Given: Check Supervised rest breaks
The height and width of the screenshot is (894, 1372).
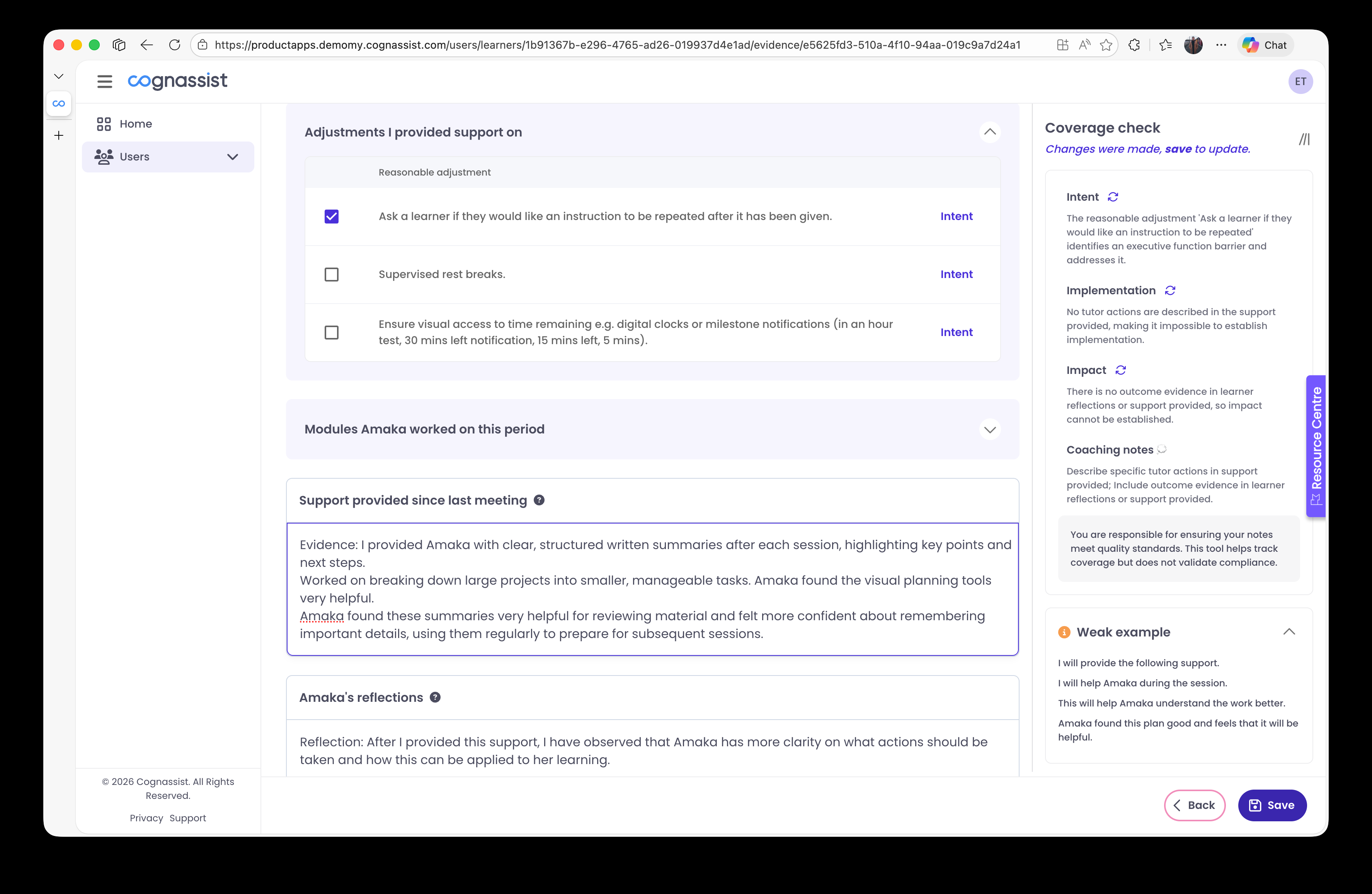Looking at the screenshot, I should 332,275.
